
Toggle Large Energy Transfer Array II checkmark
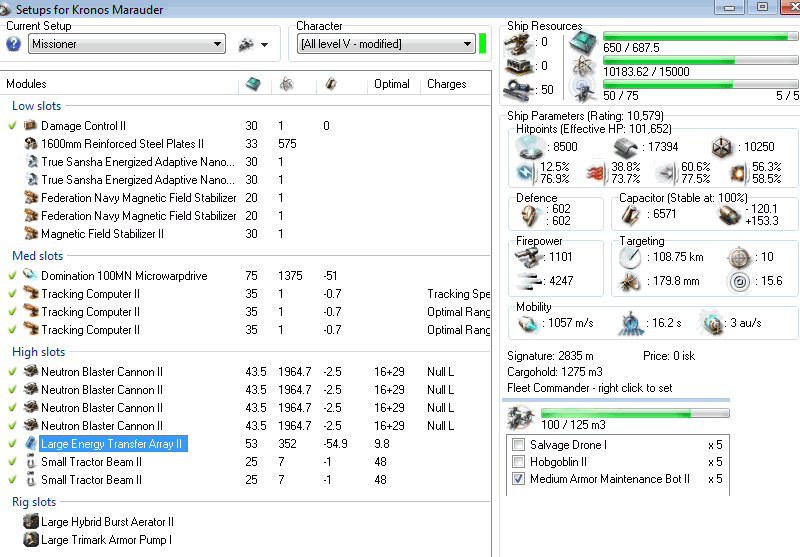tap(13, 443)
